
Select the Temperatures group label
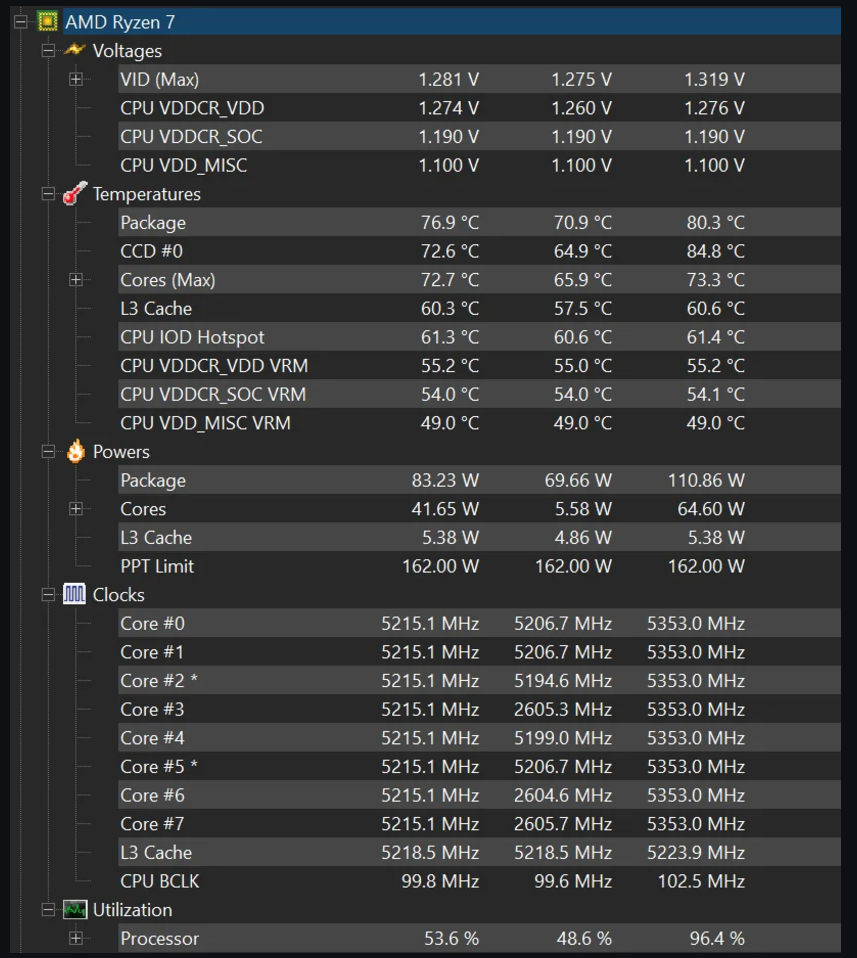(x=147, y=194)
